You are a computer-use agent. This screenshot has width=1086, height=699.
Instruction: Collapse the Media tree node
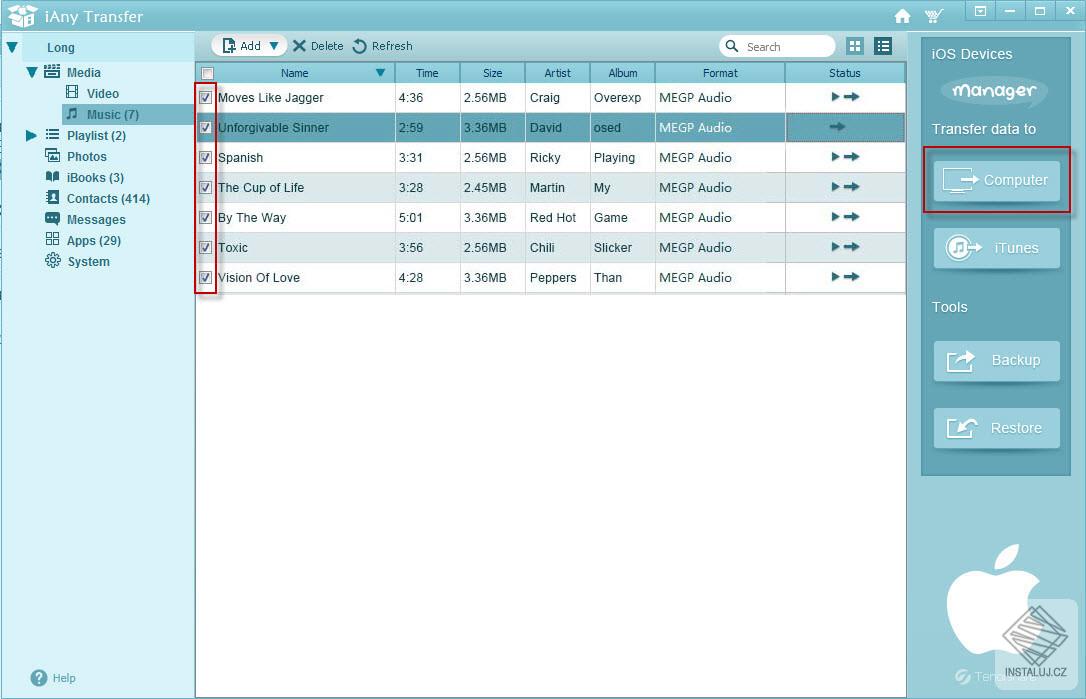pos(32,72)
